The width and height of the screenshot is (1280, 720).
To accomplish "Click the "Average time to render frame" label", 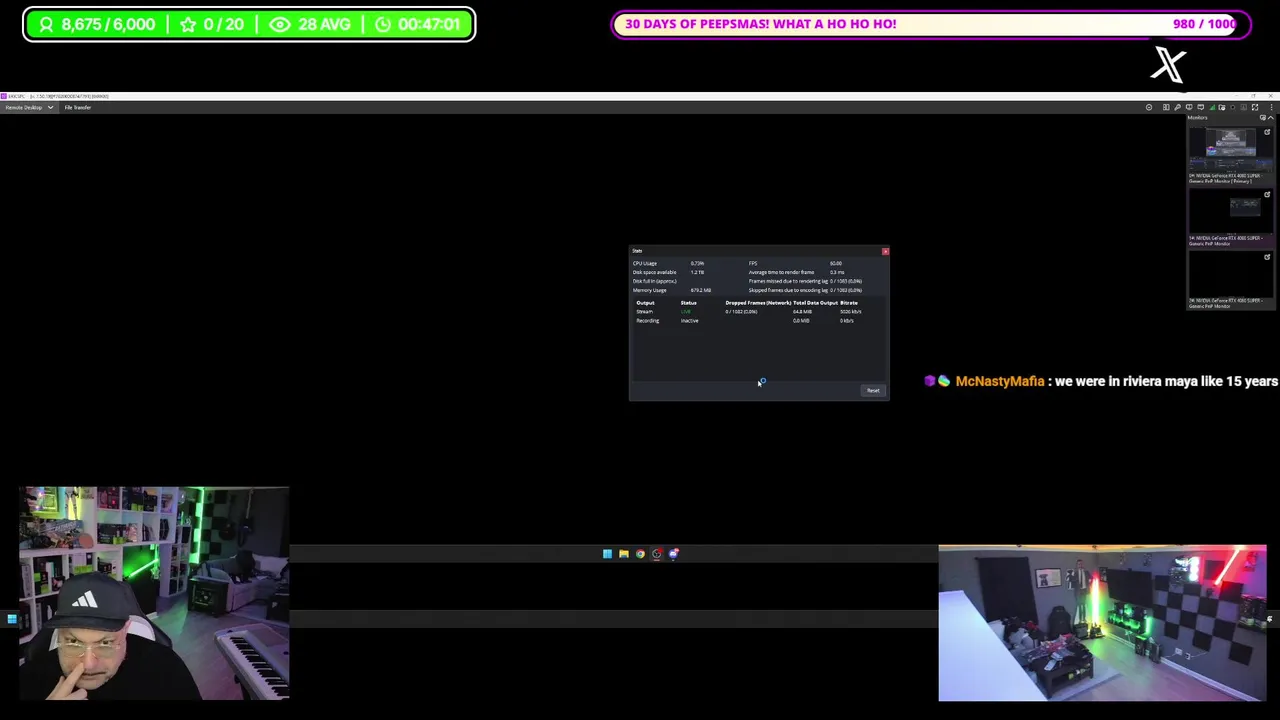I will point(781,272).
